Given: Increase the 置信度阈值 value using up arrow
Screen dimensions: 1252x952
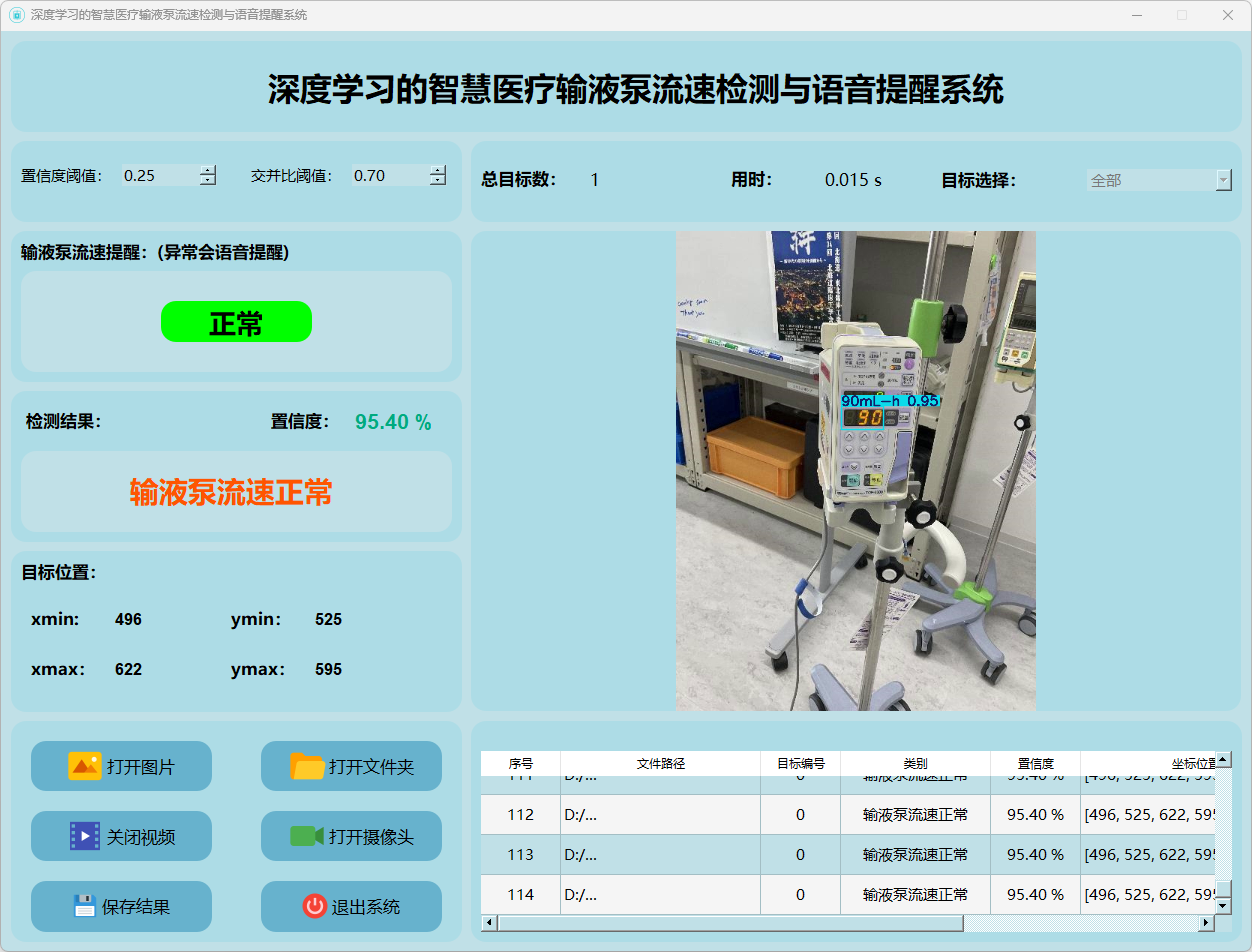Looking at the screenshot, I should (208, 170).
